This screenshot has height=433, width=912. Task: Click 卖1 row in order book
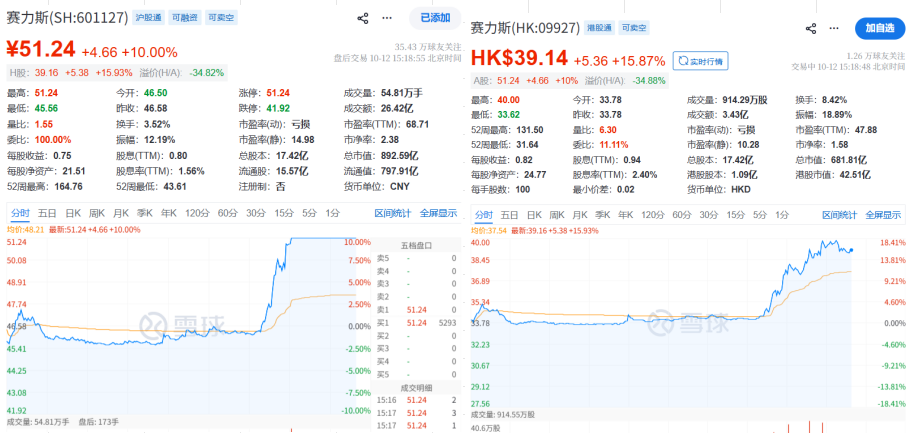coord(416,310)
